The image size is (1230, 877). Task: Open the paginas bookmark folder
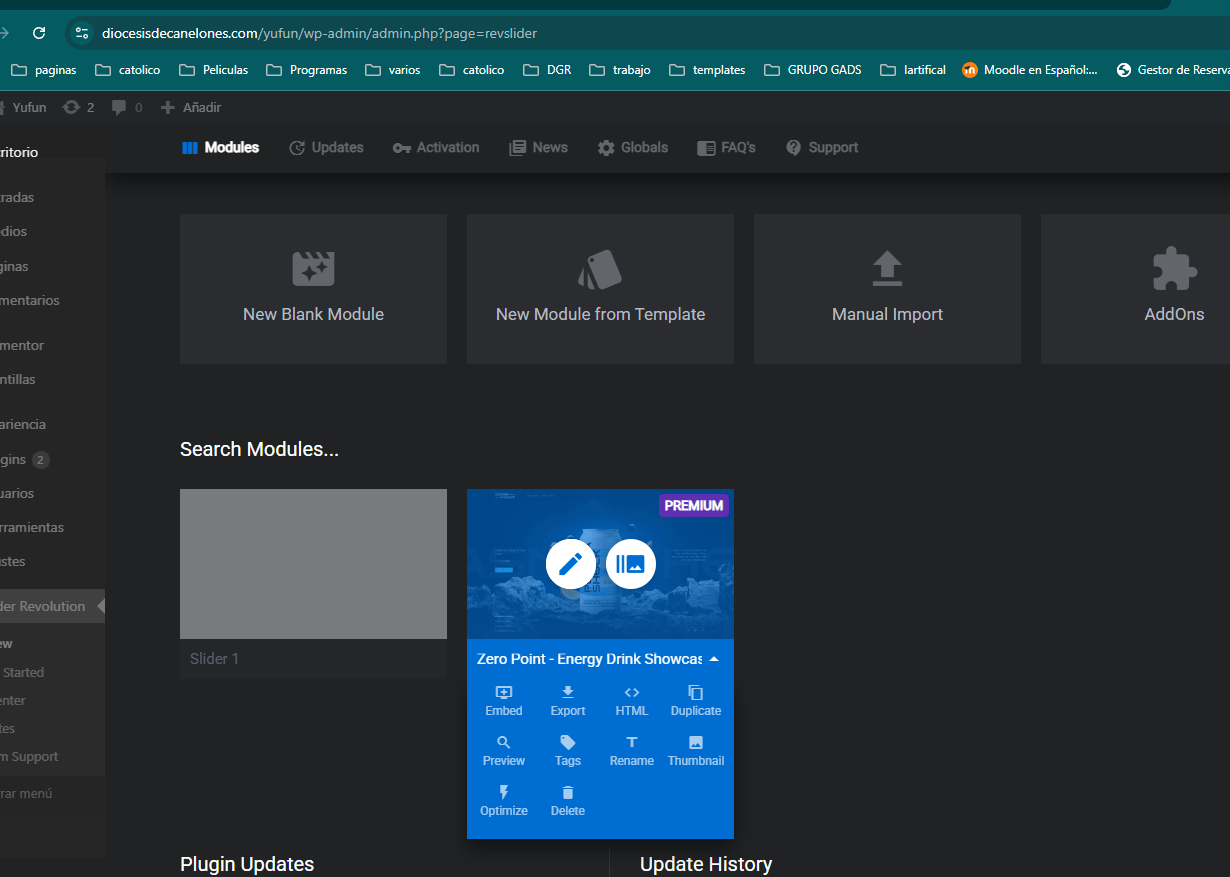point(44,70)
